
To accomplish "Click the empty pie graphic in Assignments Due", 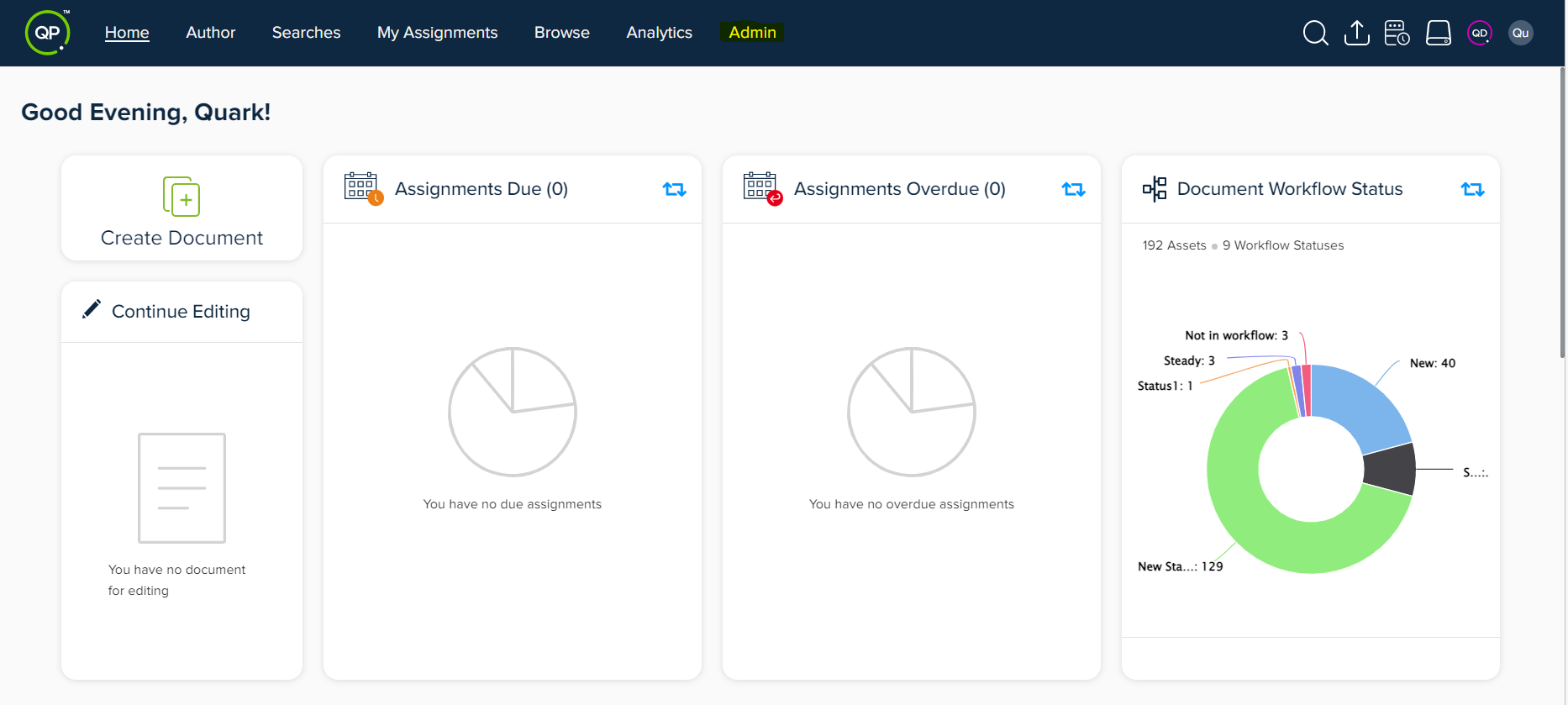I will click(x=513, y=412).
